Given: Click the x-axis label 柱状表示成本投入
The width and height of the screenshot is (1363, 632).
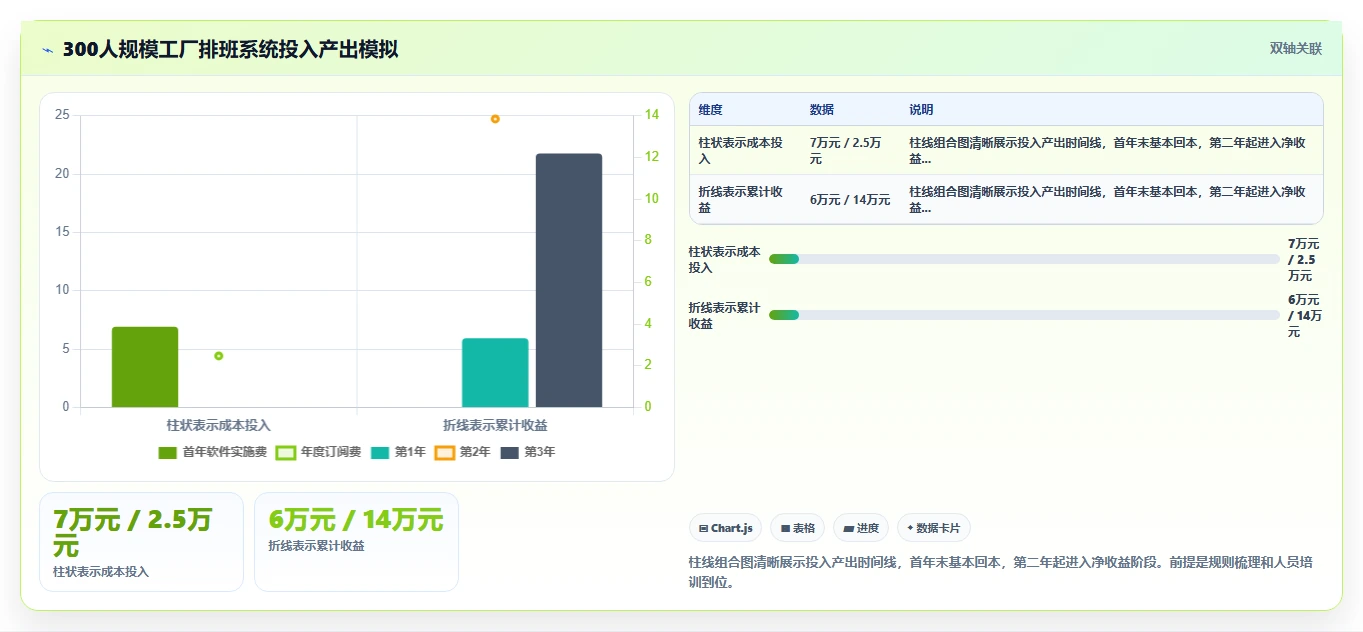Looking at the screenshot, I should click(218, 425).
